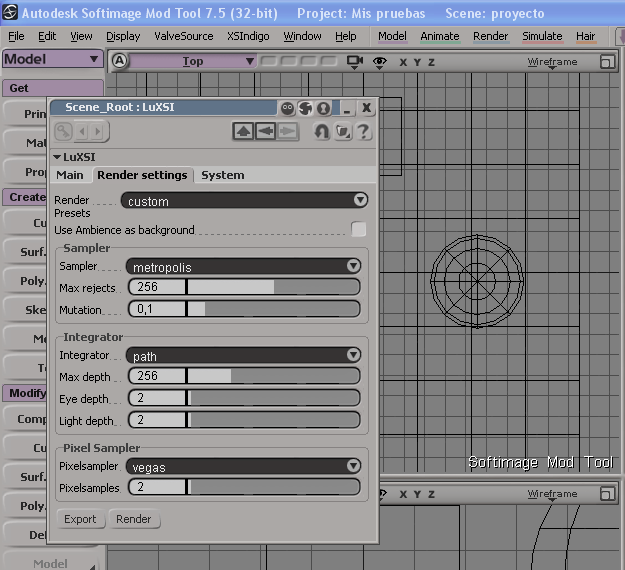Click the Max rejects value field

(x=158, y=287)
